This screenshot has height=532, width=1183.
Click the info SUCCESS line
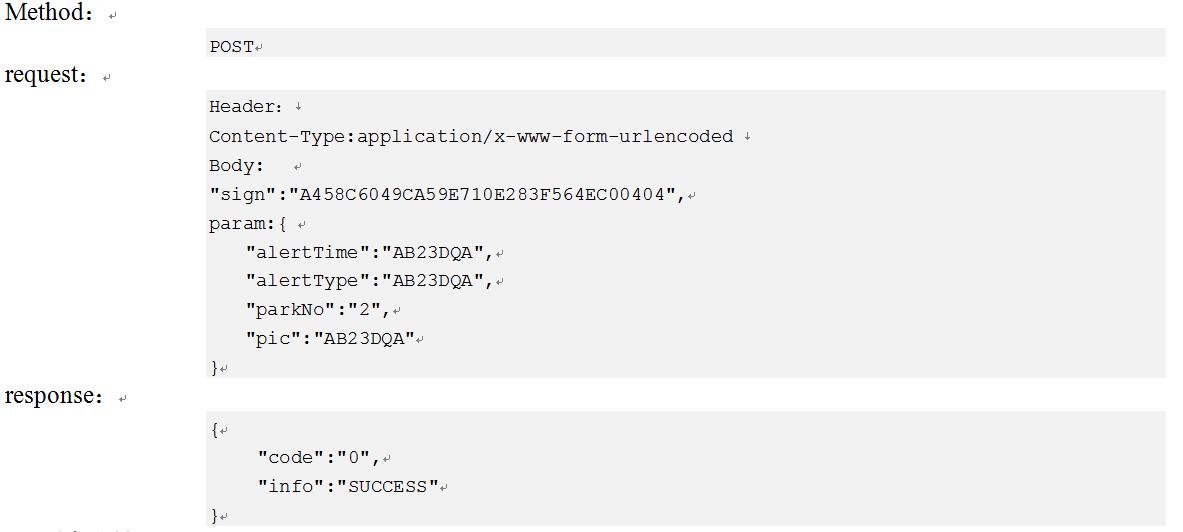click(348, 487)
